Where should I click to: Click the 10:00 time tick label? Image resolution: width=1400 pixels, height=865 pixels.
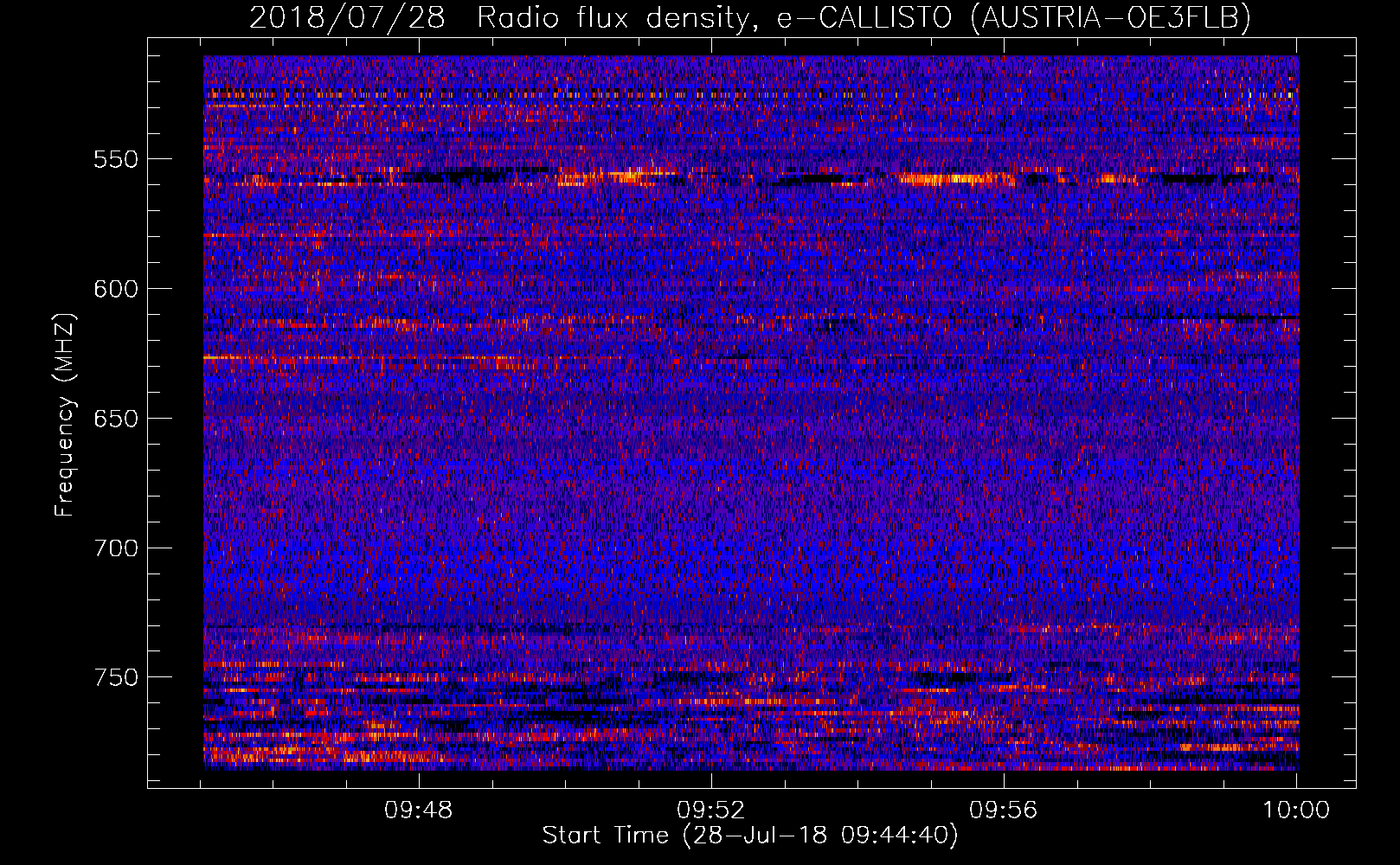coord(1295,811)
